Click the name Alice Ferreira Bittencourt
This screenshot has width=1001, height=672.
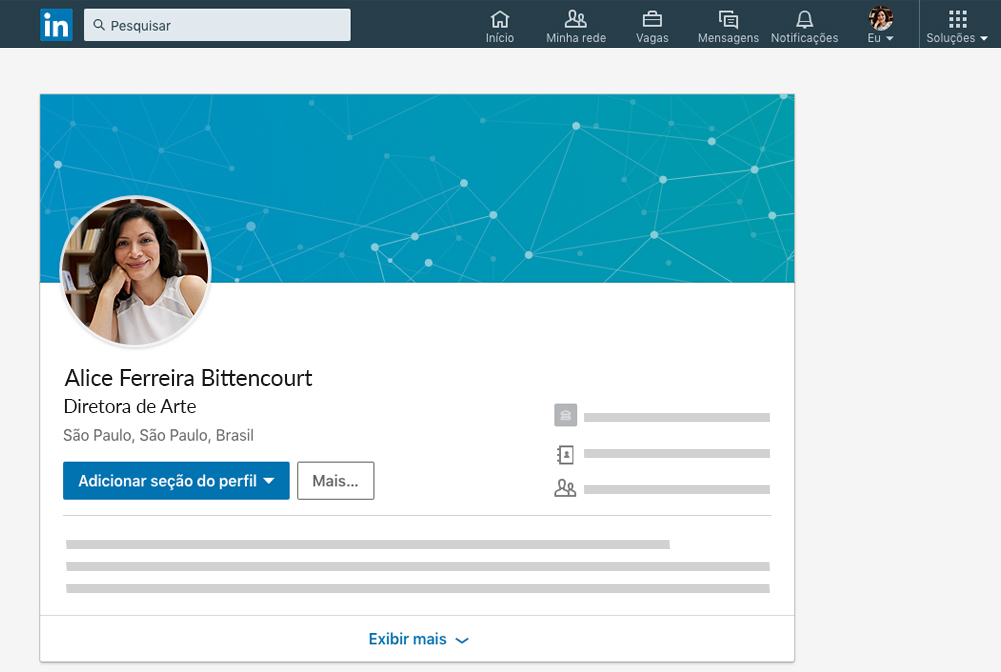pos(188,378)
